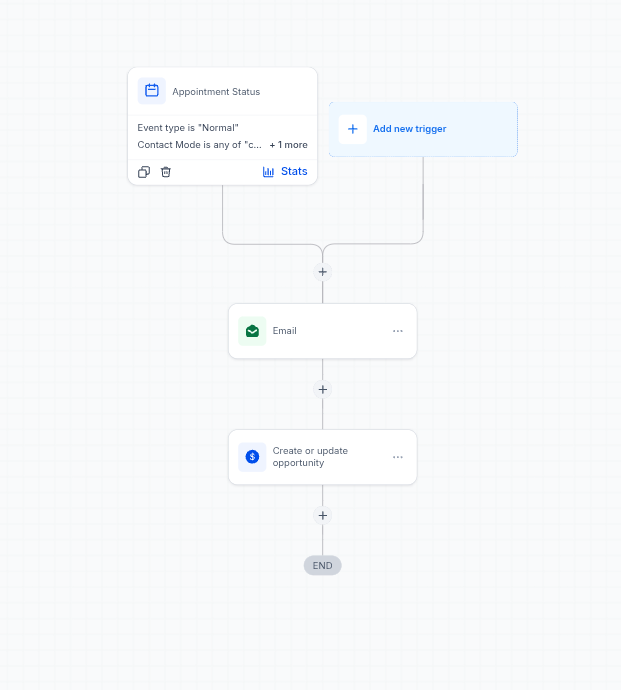Open the opportunity action's three-dot menu
This screenshot has height=690, width=621.
pos(397,457)
